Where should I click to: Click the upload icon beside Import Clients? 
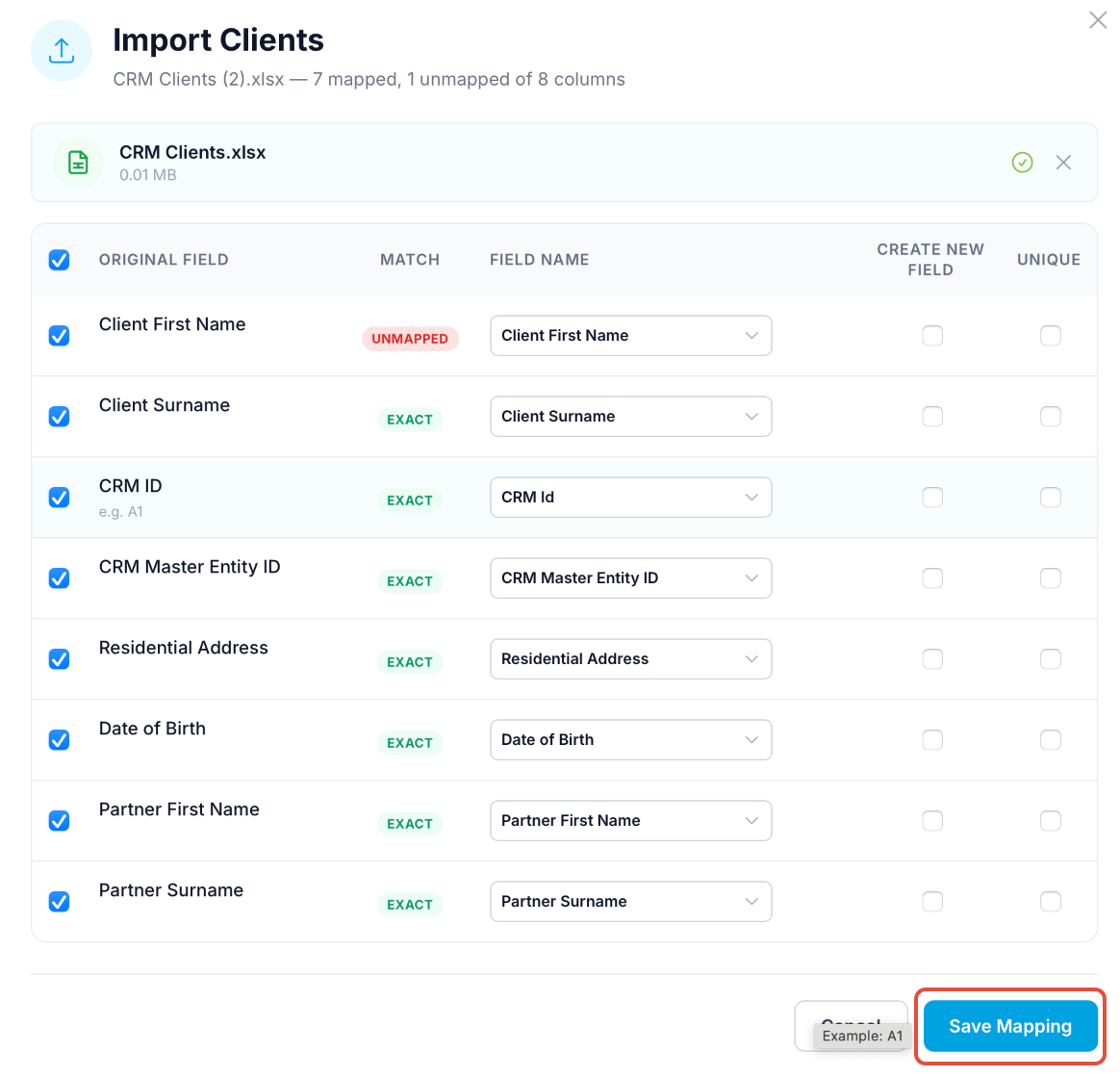(x=62, y=51)
